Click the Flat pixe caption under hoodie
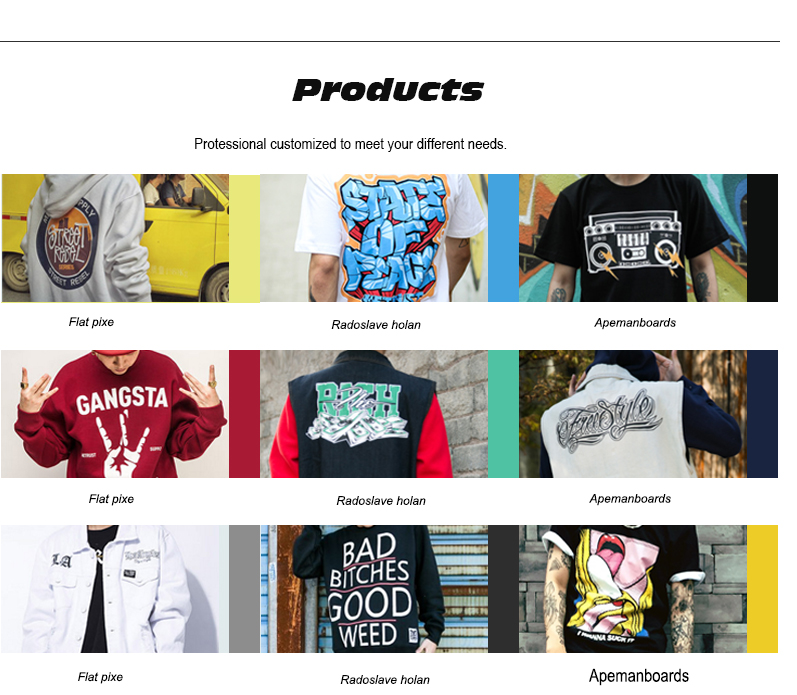Viewport: 797px width, 695px height. pos(91,322)
